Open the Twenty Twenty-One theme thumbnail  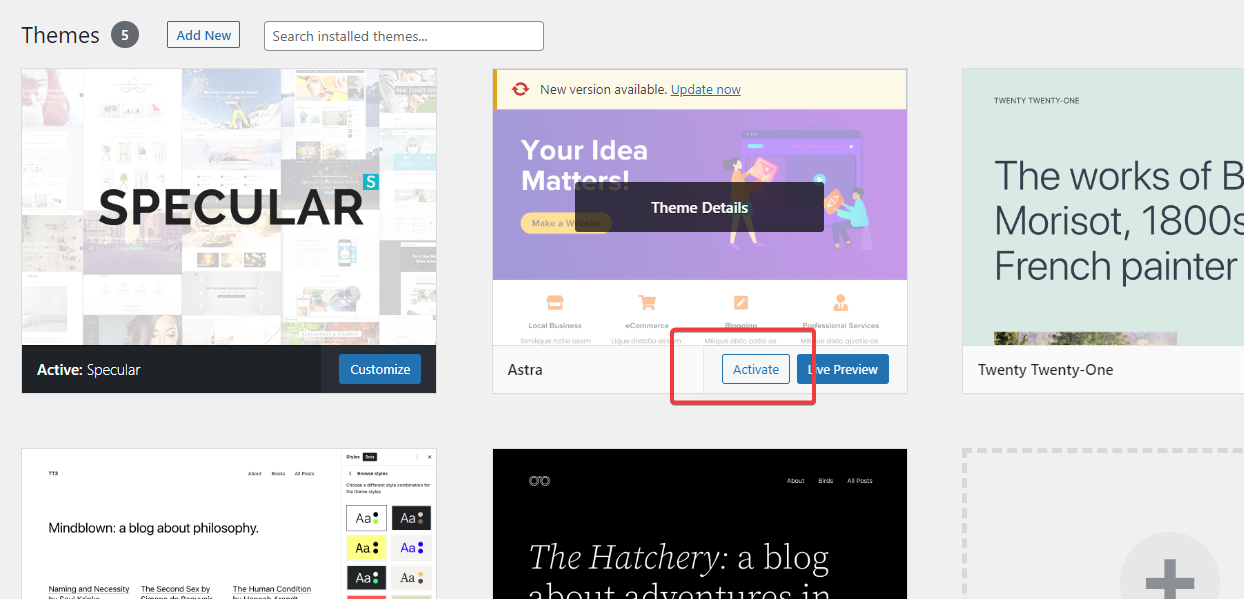tap(1103, 207)
